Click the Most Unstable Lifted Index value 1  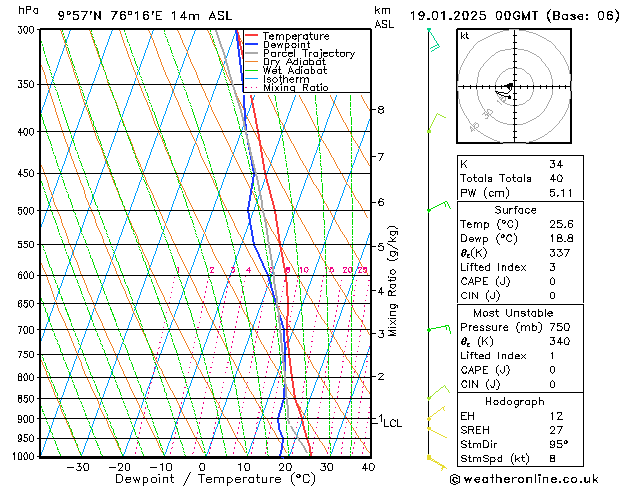coord(552,356)
